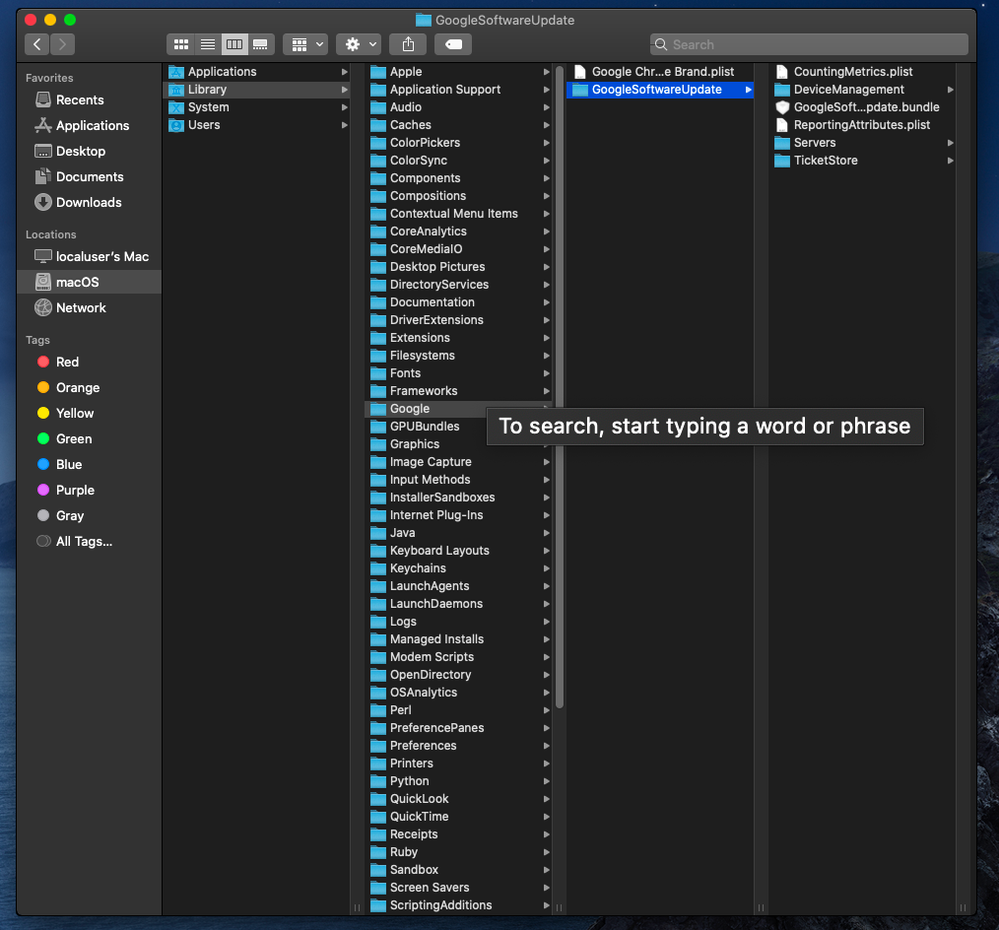
Task: Filter by the Gray tag
Action: 89,515
